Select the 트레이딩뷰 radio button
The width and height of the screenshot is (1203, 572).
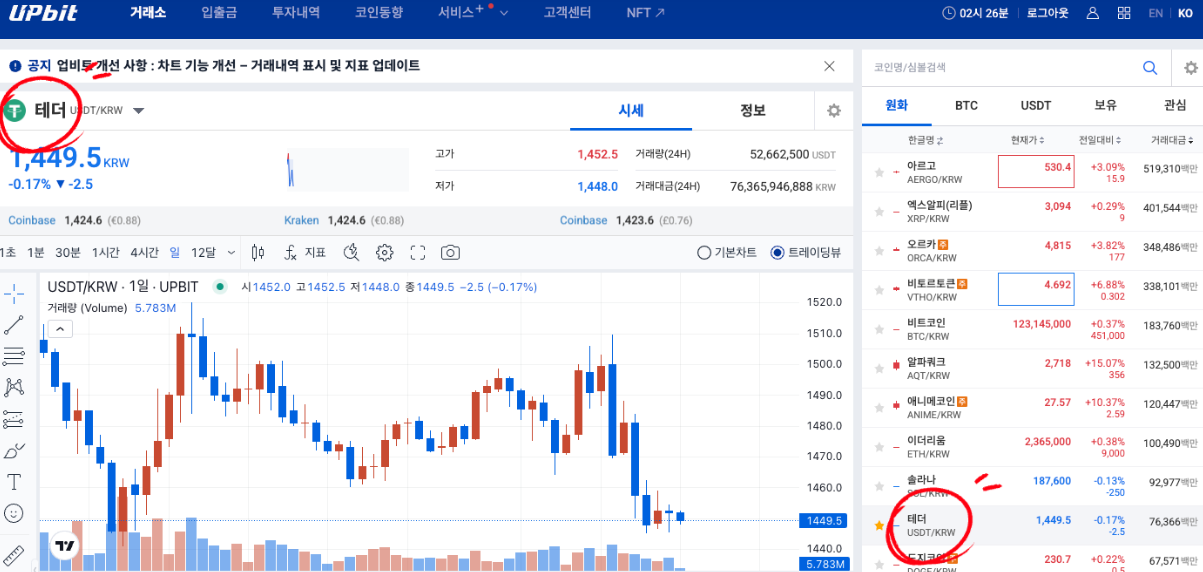click(x=777, y=253)
